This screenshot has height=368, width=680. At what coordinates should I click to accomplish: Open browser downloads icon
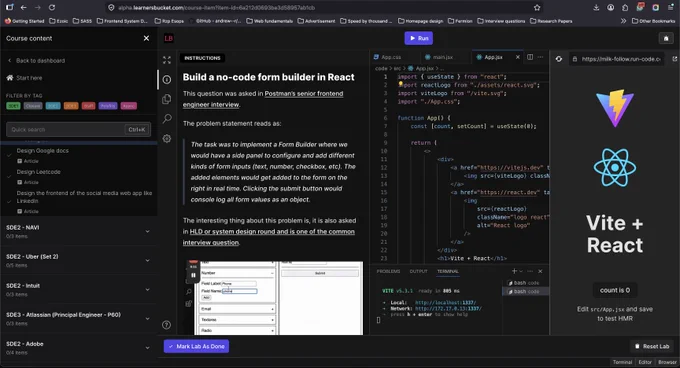tap(596, 7)
